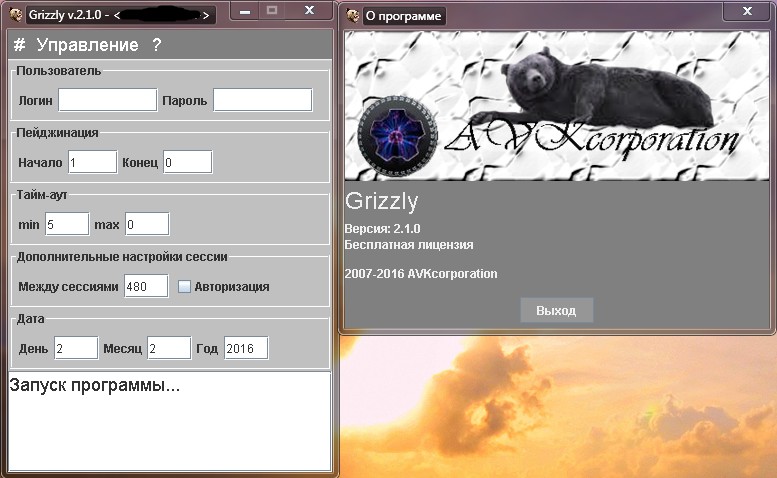The image size is (777, 478).
Task: Click the Тайм-аут group label
Action: click(x=42, y=195)
